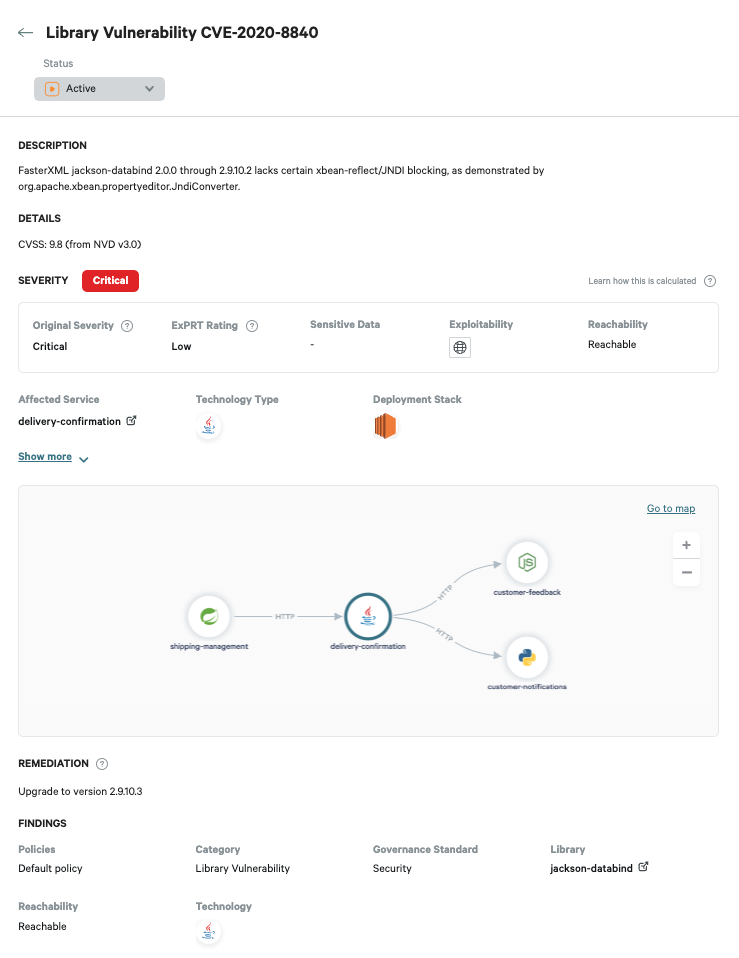Click 'Default policy' under Policies
Viewport: 739px width, 958px height.
[x=50, y=868]
